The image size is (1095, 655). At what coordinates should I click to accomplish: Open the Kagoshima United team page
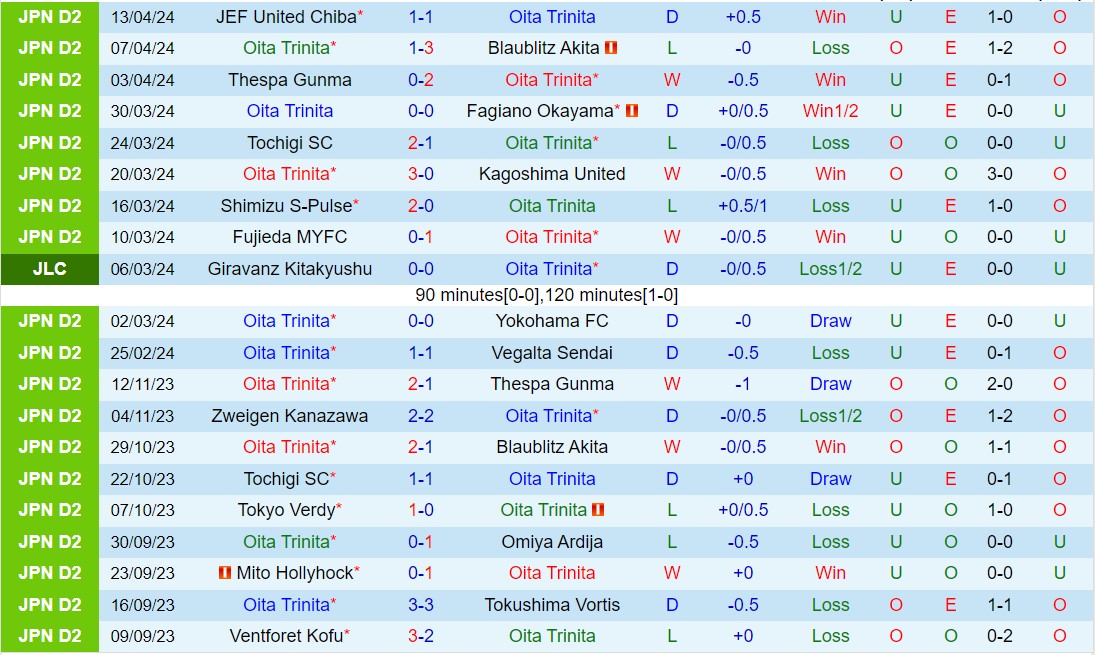coord(552,174)
